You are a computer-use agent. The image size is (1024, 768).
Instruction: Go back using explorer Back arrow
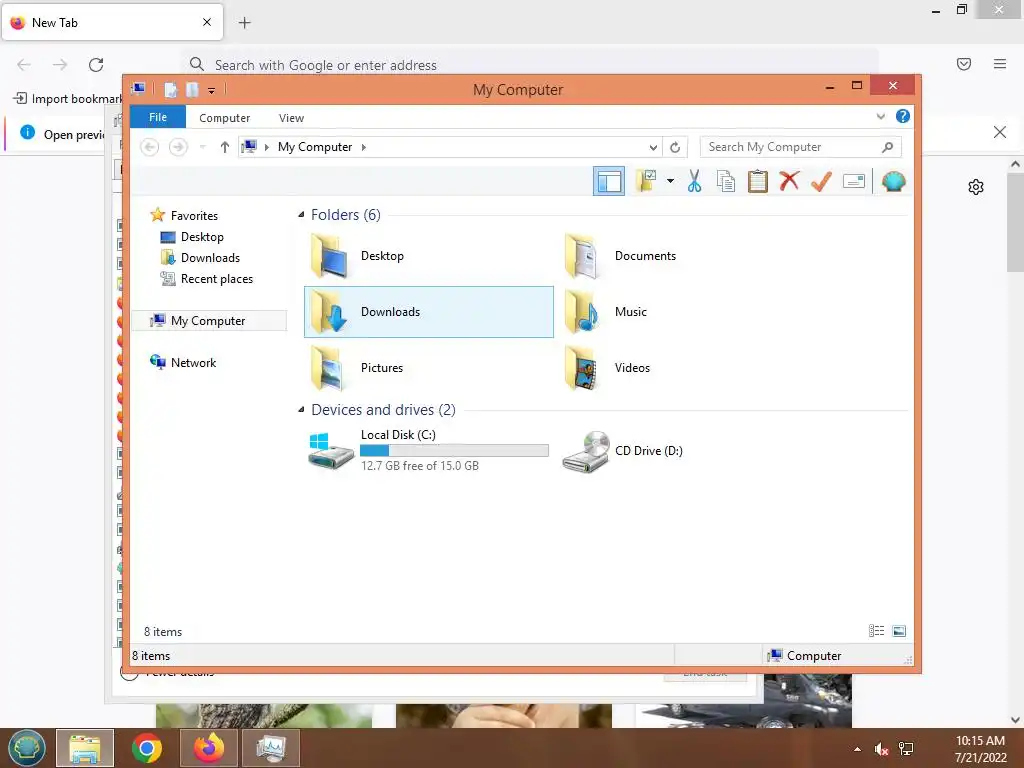tap(150, 147)
